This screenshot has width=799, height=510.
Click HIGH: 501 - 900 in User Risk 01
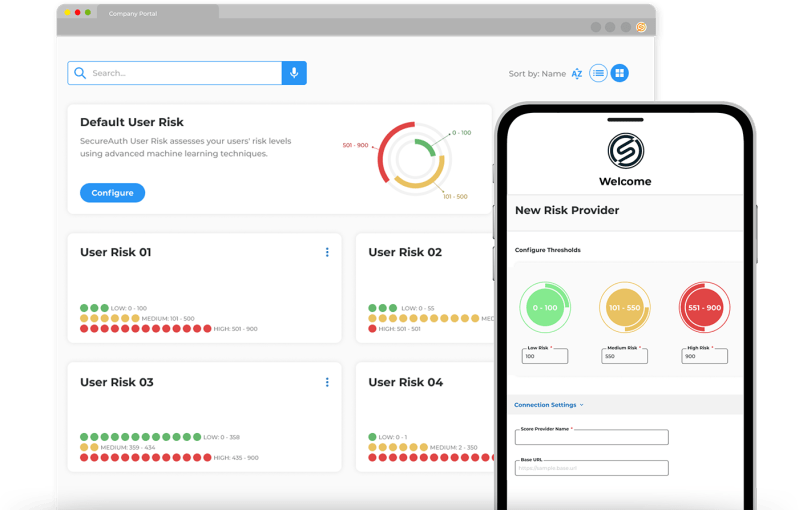tap(235, 329)
